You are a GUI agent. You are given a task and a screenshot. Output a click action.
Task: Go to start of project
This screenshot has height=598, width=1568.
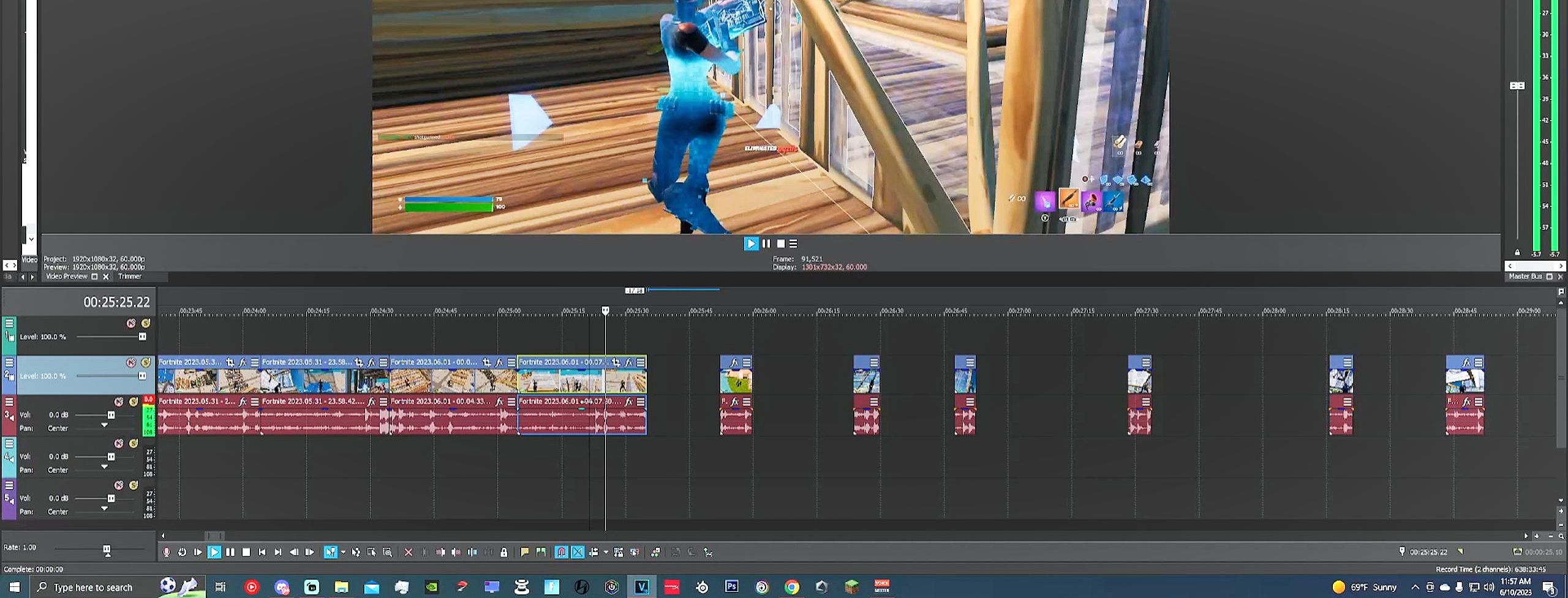click(x=262, y=552)
